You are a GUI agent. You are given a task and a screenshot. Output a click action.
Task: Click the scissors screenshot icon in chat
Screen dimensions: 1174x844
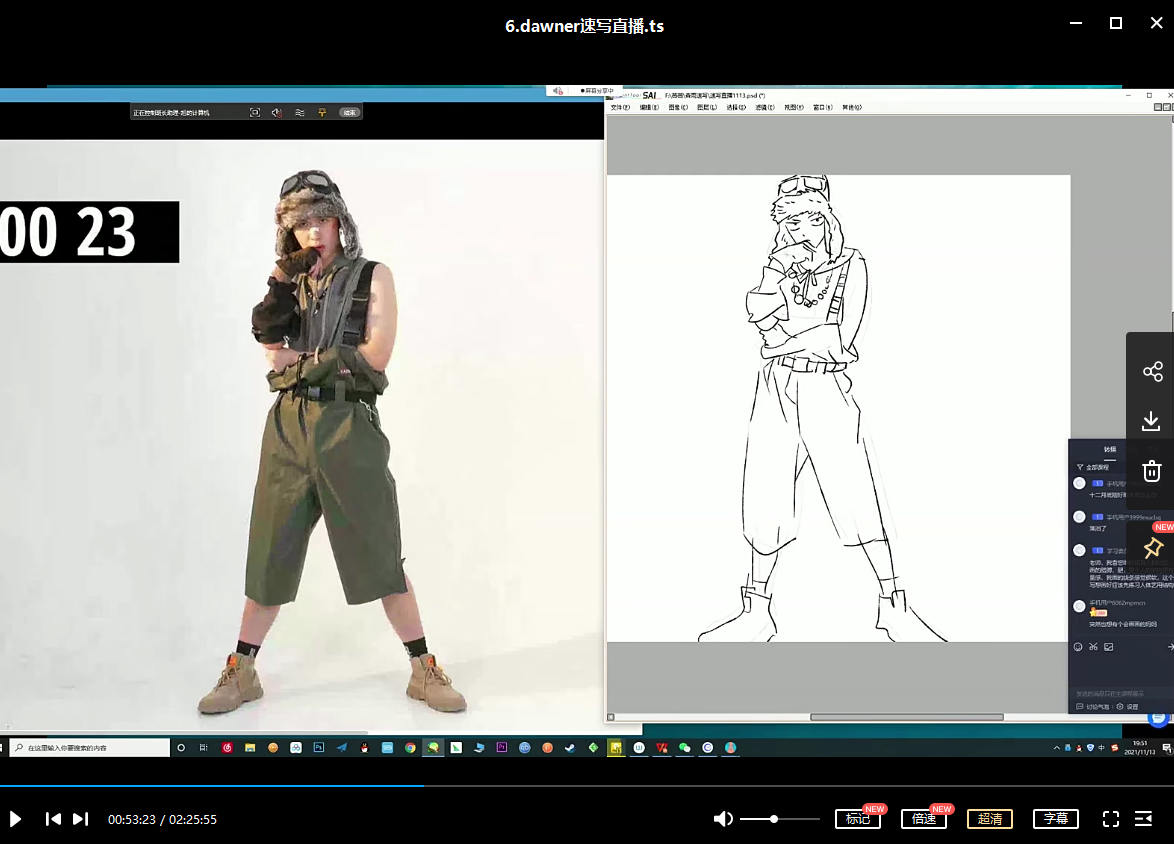click(x=1093, y=647)
